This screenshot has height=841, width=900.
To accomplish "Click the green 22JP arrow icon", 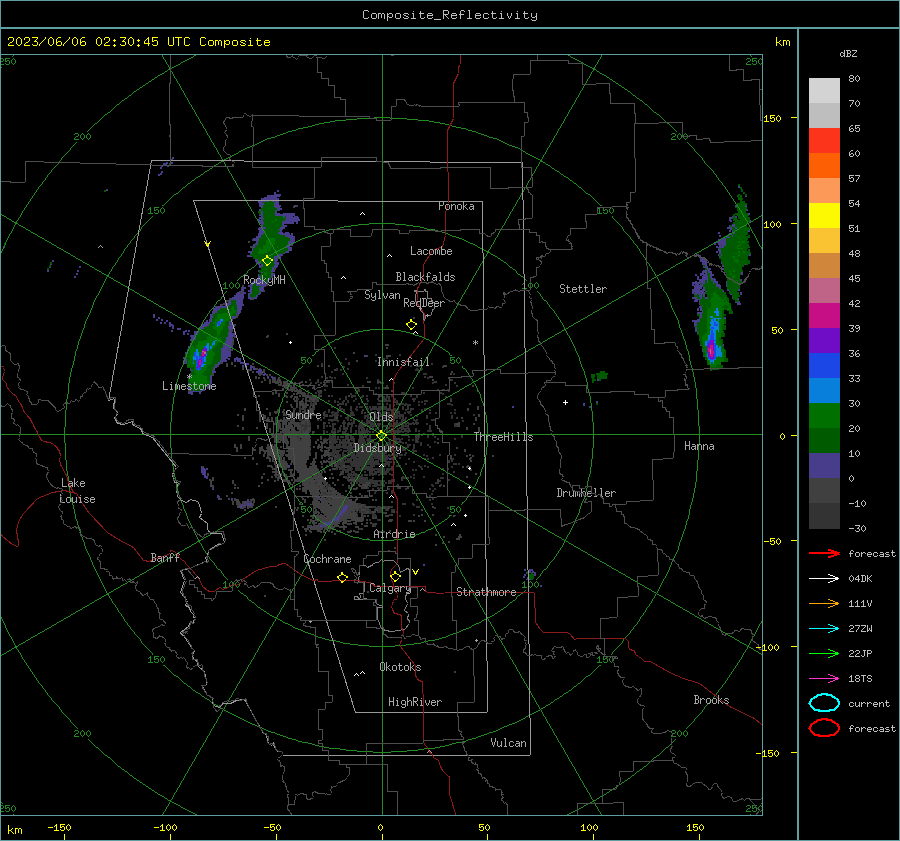I will [824, 653].
